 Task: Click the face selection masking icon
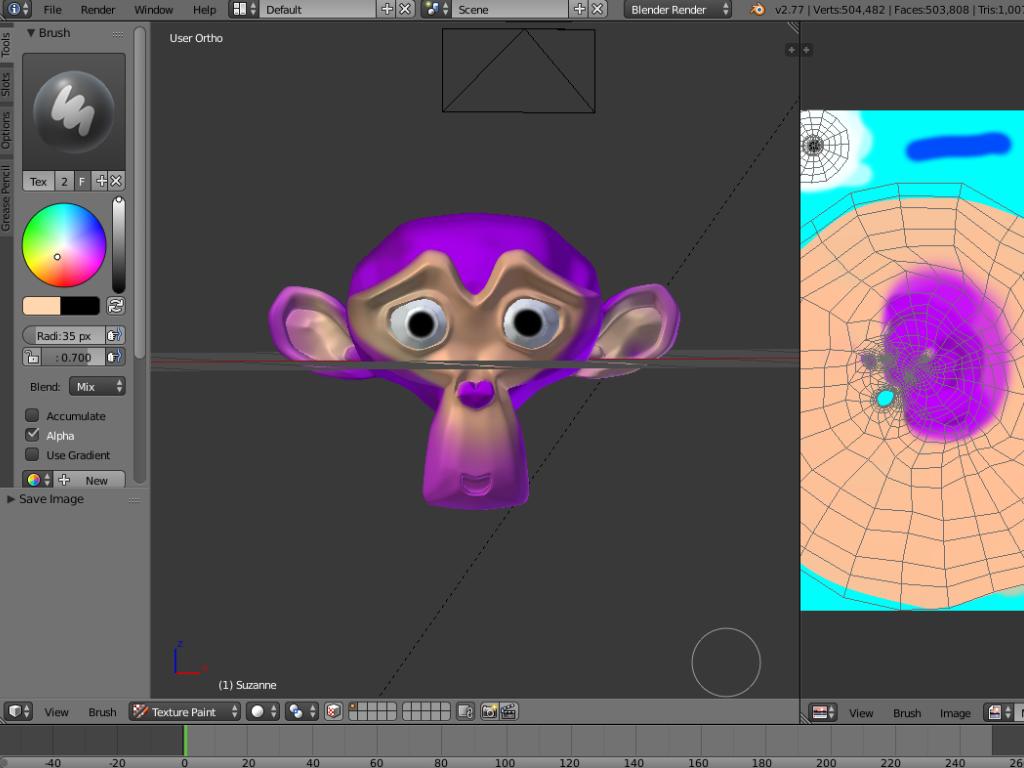click(x=334, y=712)
